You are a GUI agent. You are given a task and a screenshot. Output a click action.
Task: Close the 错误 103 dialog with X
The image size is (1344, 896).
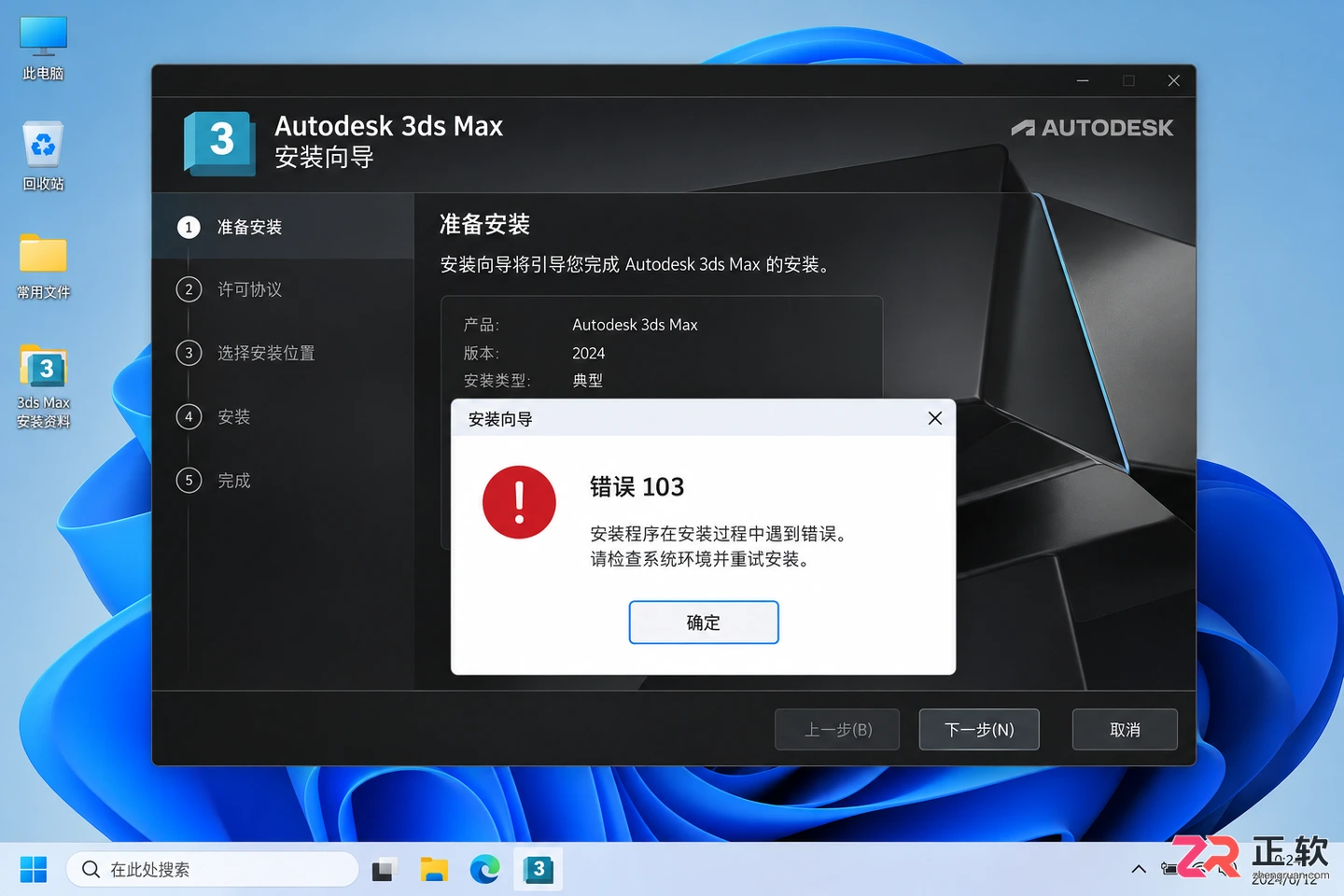[x=935, y=418]
